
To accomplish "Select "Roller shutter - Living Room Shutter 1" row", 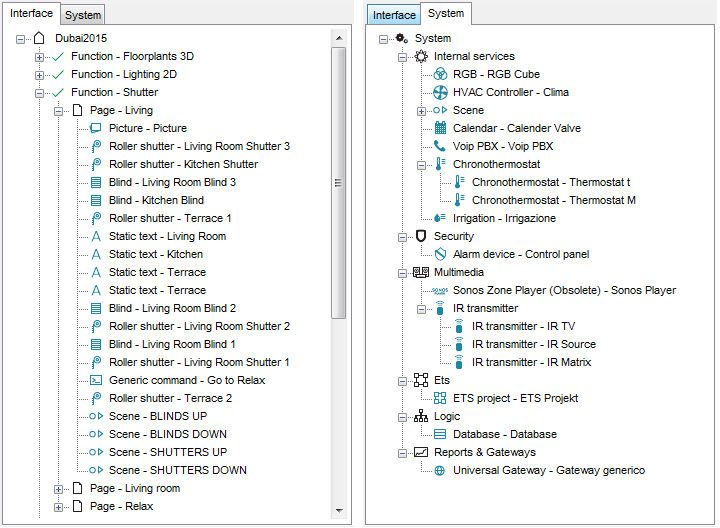I will [199, 362].
